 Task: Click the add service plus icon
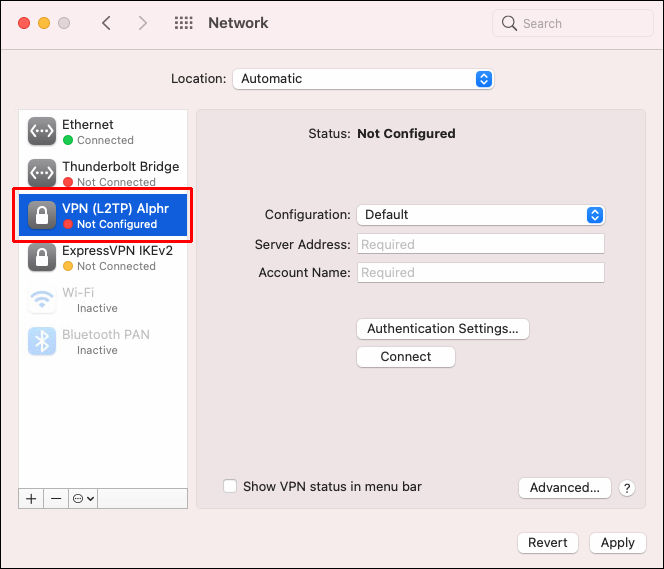pos(31,499)
